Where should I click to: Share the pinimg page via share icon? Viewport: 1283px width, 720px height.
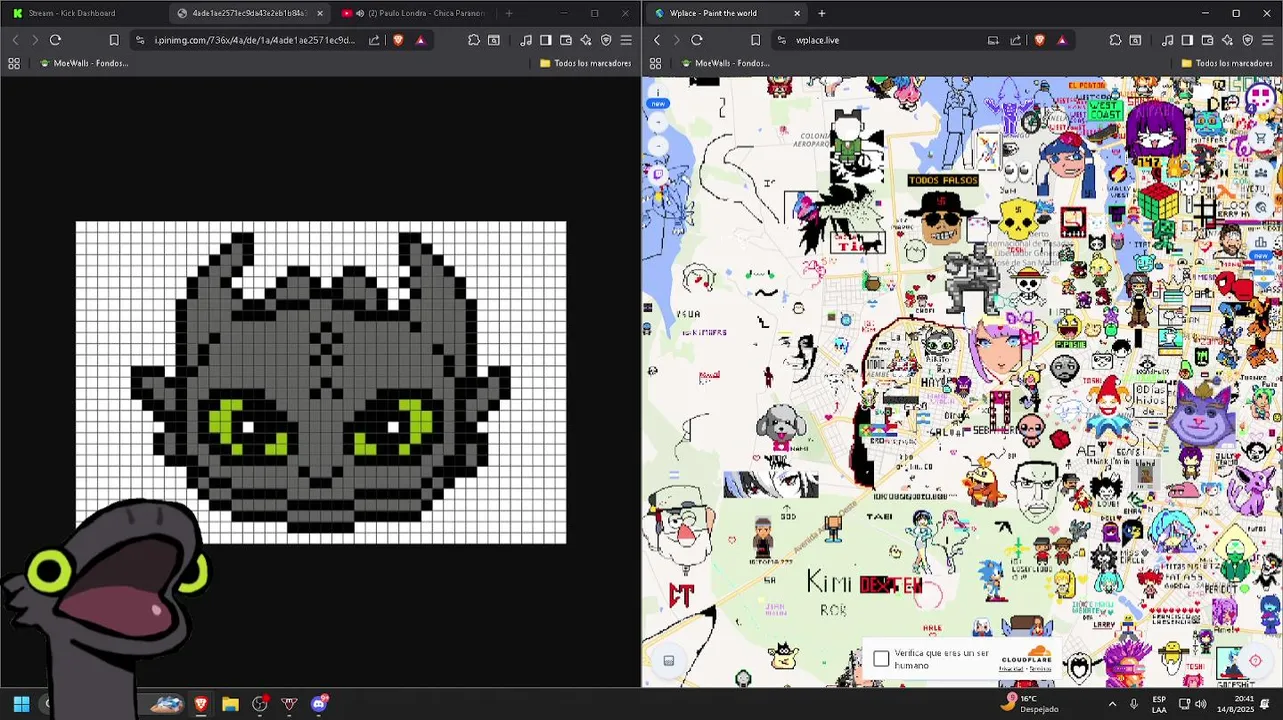374,40
